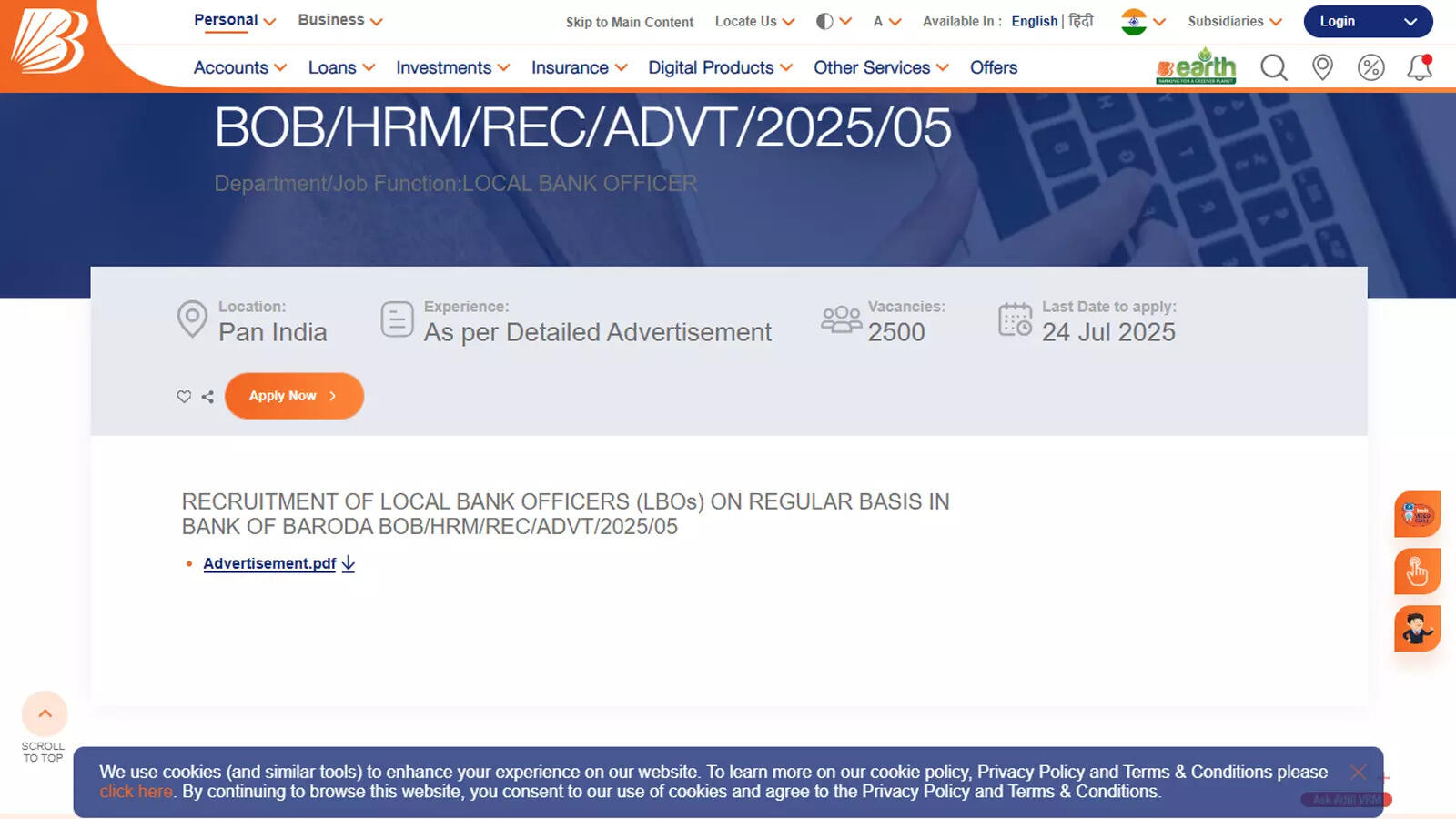Click 'As per Detailed Advertisement' text
This screenshot has height=819, width=1456.
598,332
